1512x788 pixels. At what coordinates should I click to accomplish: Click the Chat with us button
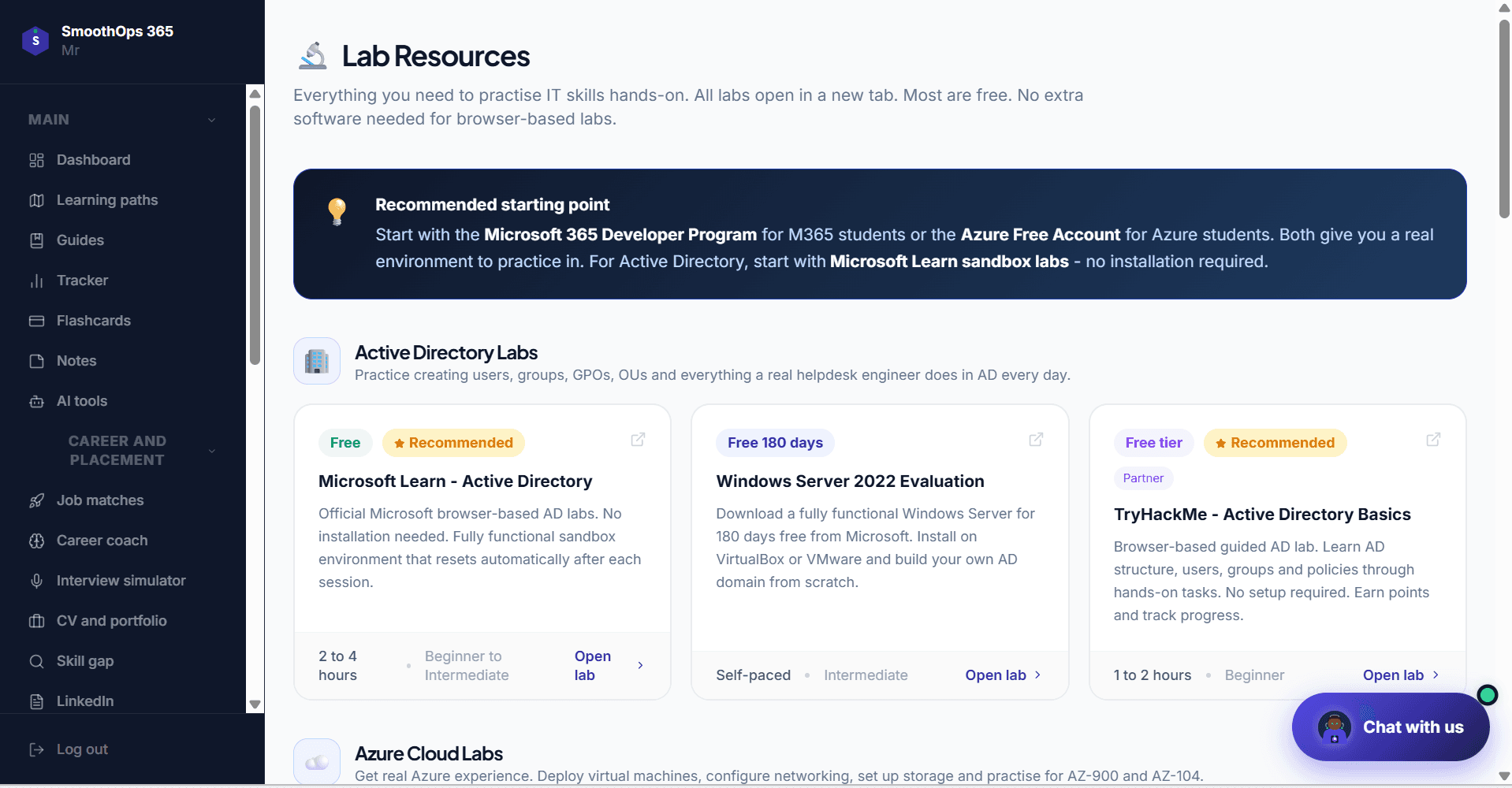pyautogui.click(x=1391, y=727)
